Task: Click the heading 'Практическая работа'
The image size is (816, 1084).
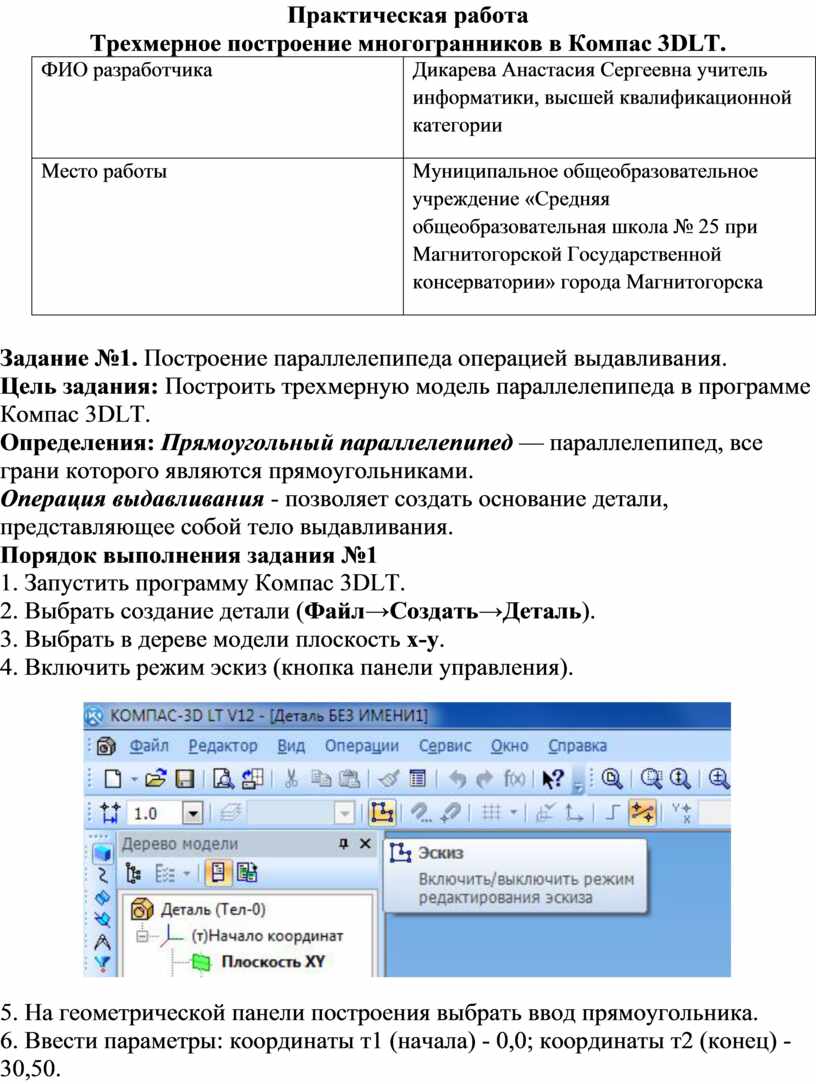Action: coord(408,15)
